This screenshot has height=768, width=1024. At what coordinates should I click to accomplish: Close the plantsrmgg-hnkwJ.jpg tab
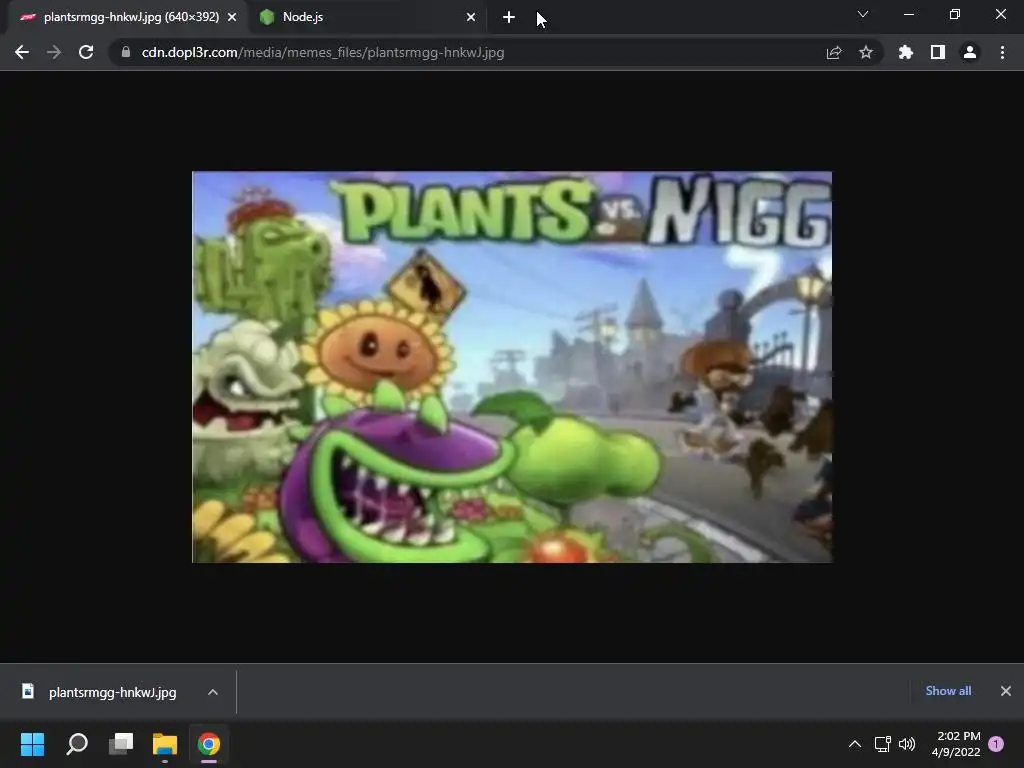pyautogui.click(x=232, y=18)
